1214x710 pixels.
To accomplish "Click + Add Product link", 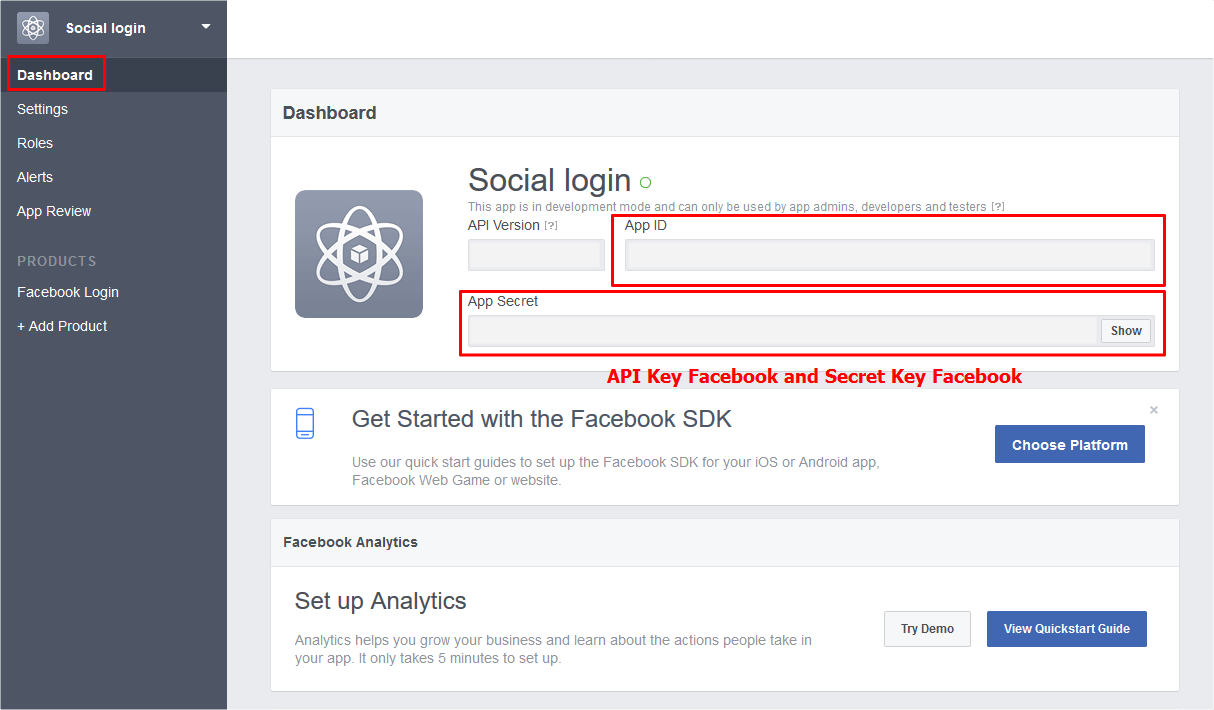I will [62, 326].
